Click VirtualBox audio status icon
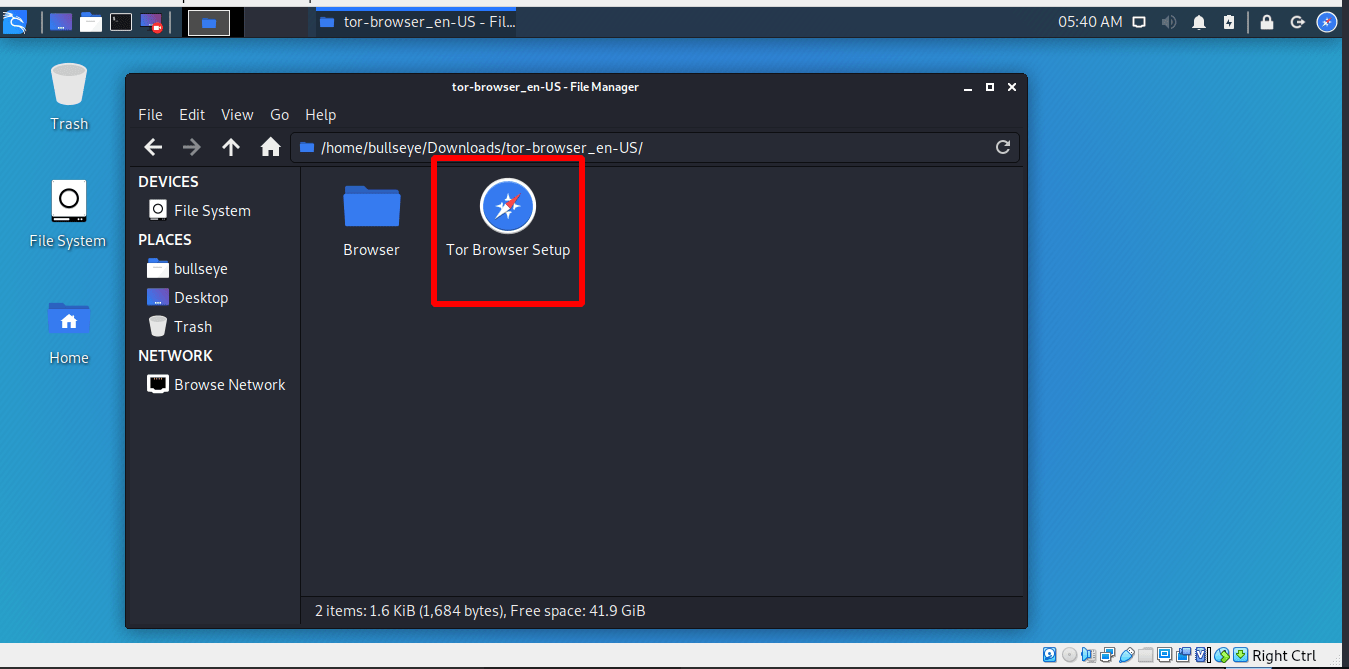 (x=1088, y=655)
